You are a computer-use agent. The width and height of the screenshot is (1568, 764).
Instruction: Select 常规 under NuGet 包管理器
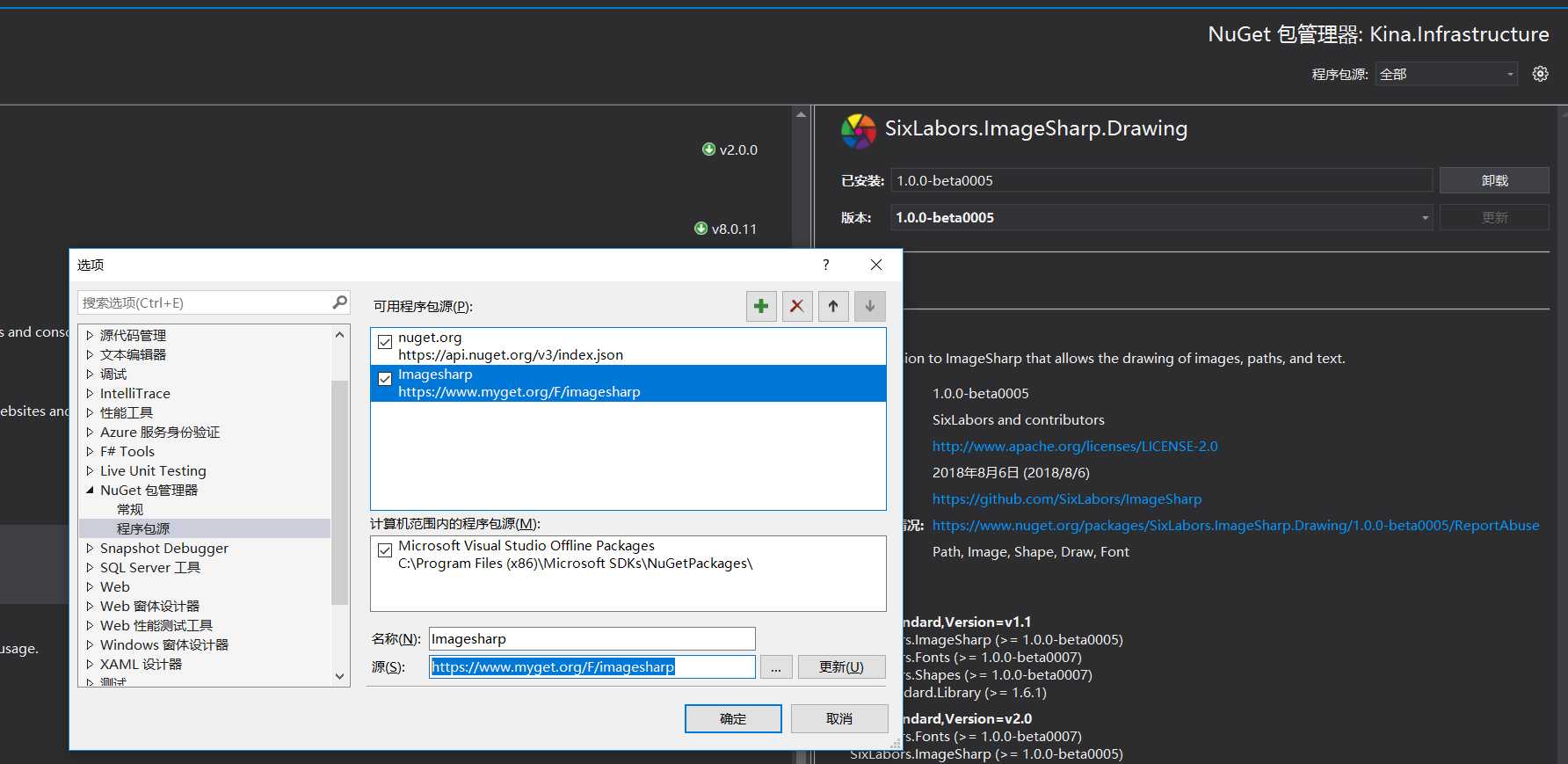coord(130,509)
